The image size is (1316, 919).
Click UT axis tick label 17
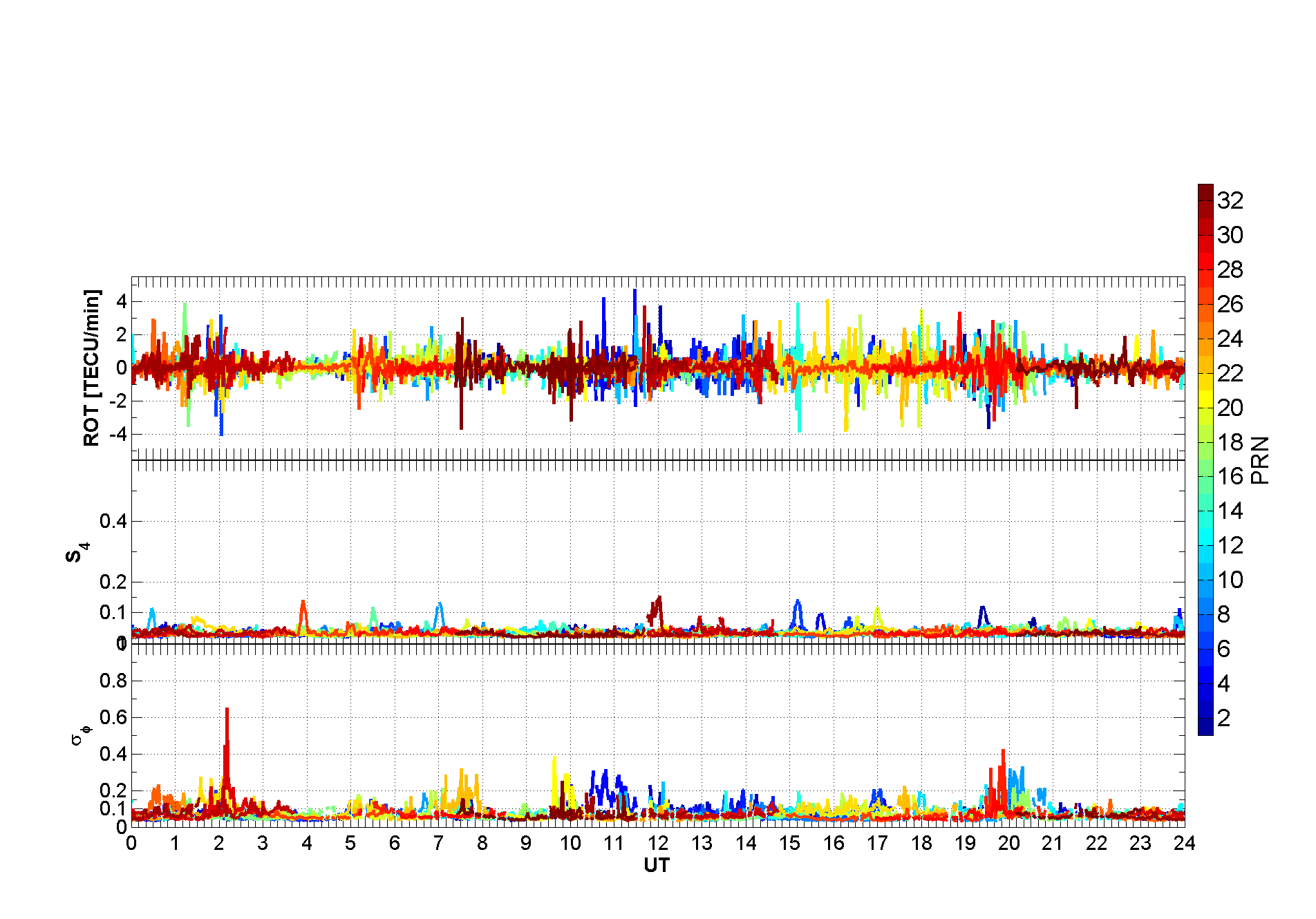877,843
